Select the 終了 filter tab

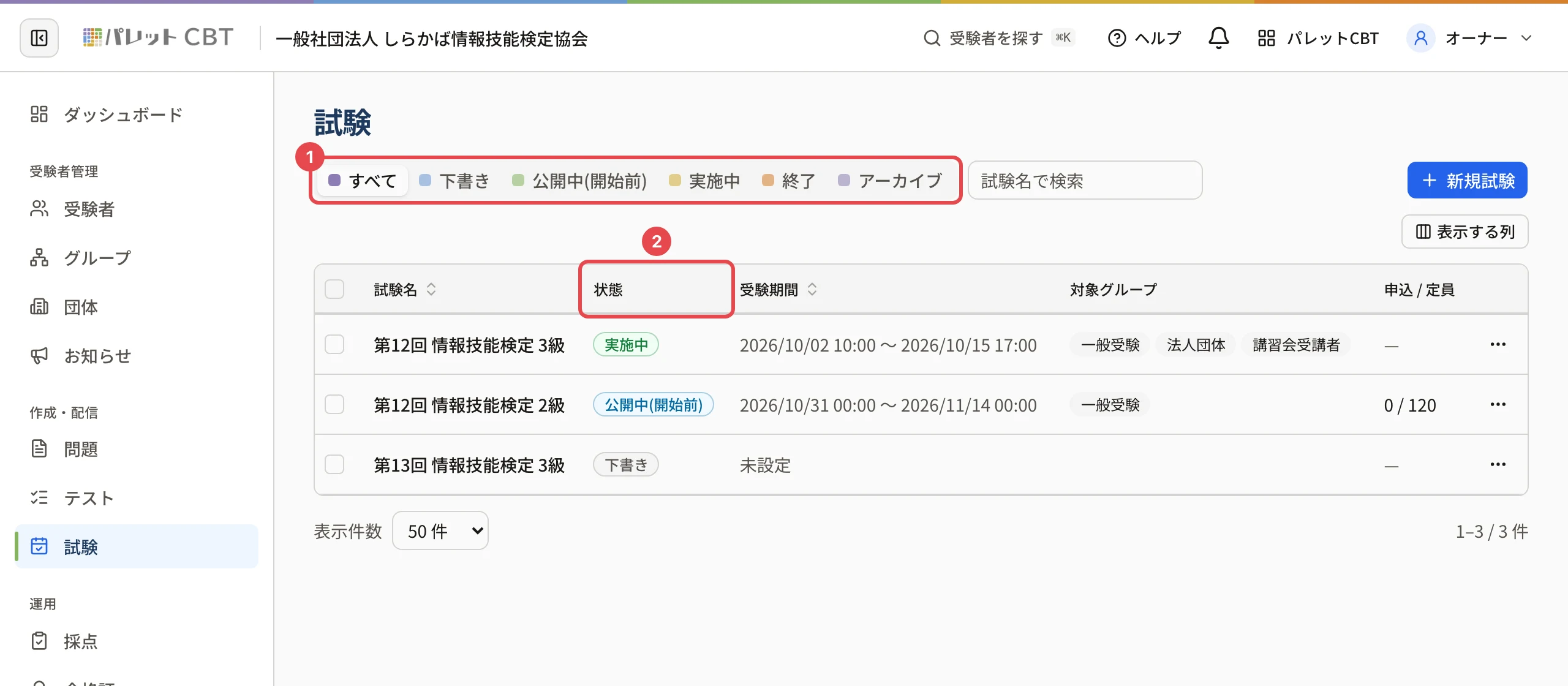tap(789, 181)
